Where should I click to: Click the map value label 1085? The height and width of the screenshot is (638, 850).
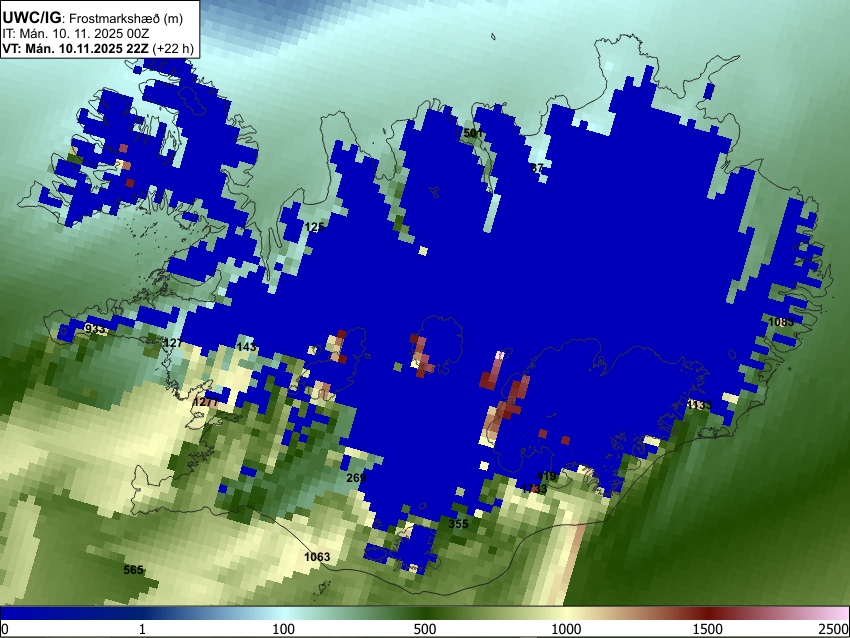[781, 322]
